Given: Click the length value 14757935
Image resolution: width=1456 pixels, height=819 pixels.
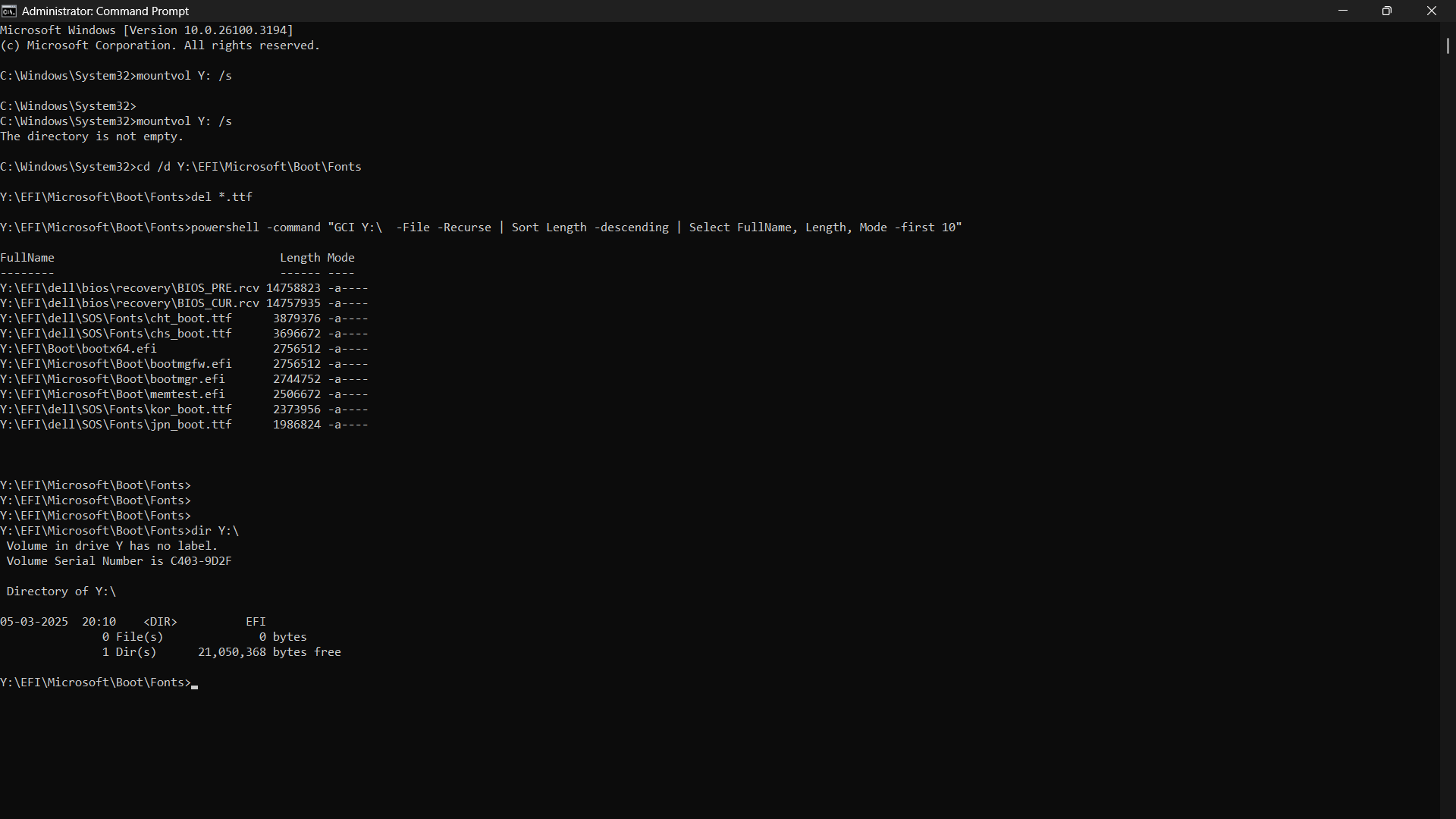Looking at the screenshot, I should [293, 303].
